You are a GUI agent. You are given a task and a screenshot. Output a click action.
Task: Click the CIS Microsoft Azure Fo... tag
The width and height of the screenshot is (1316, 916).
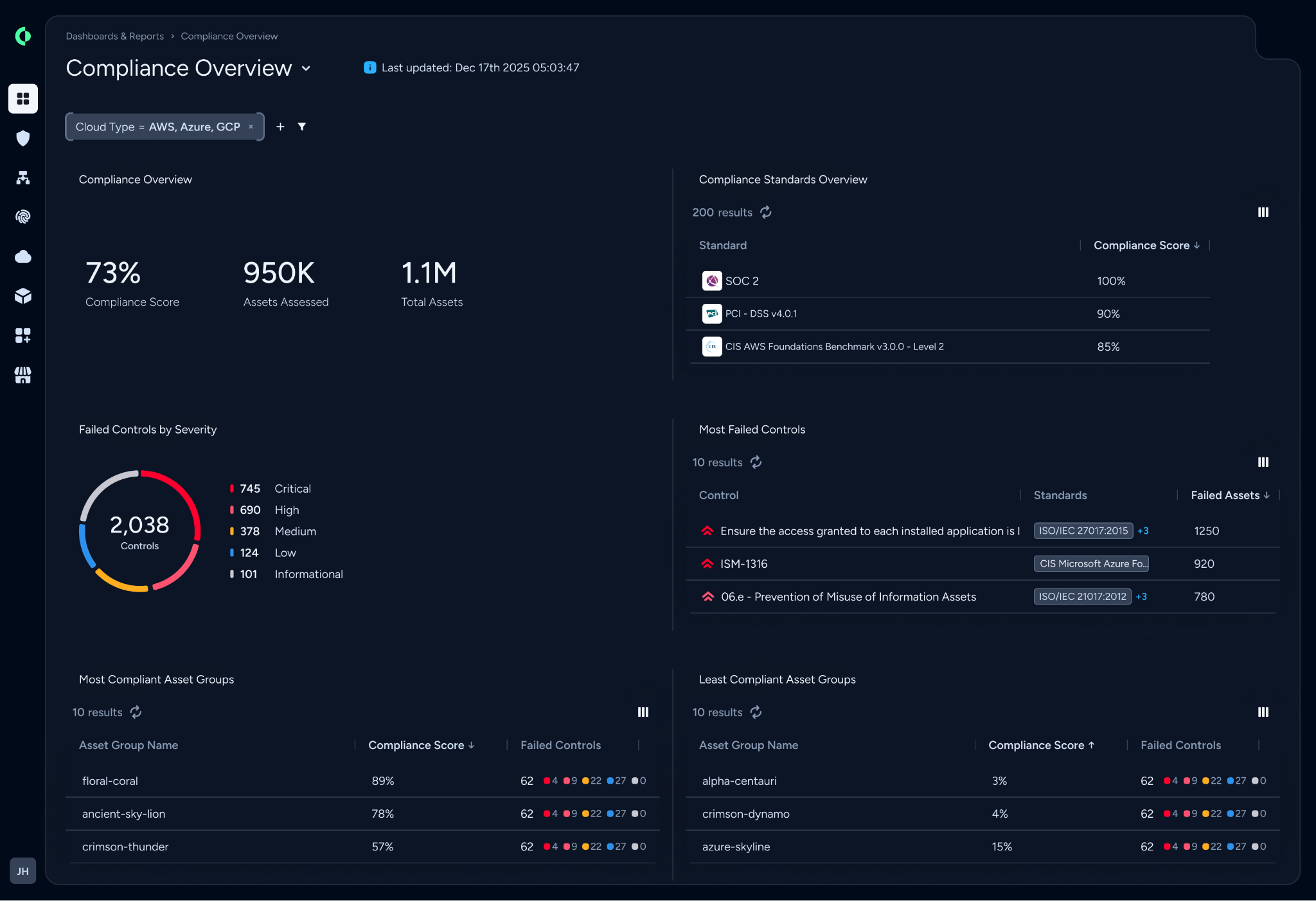point(1091,563)
